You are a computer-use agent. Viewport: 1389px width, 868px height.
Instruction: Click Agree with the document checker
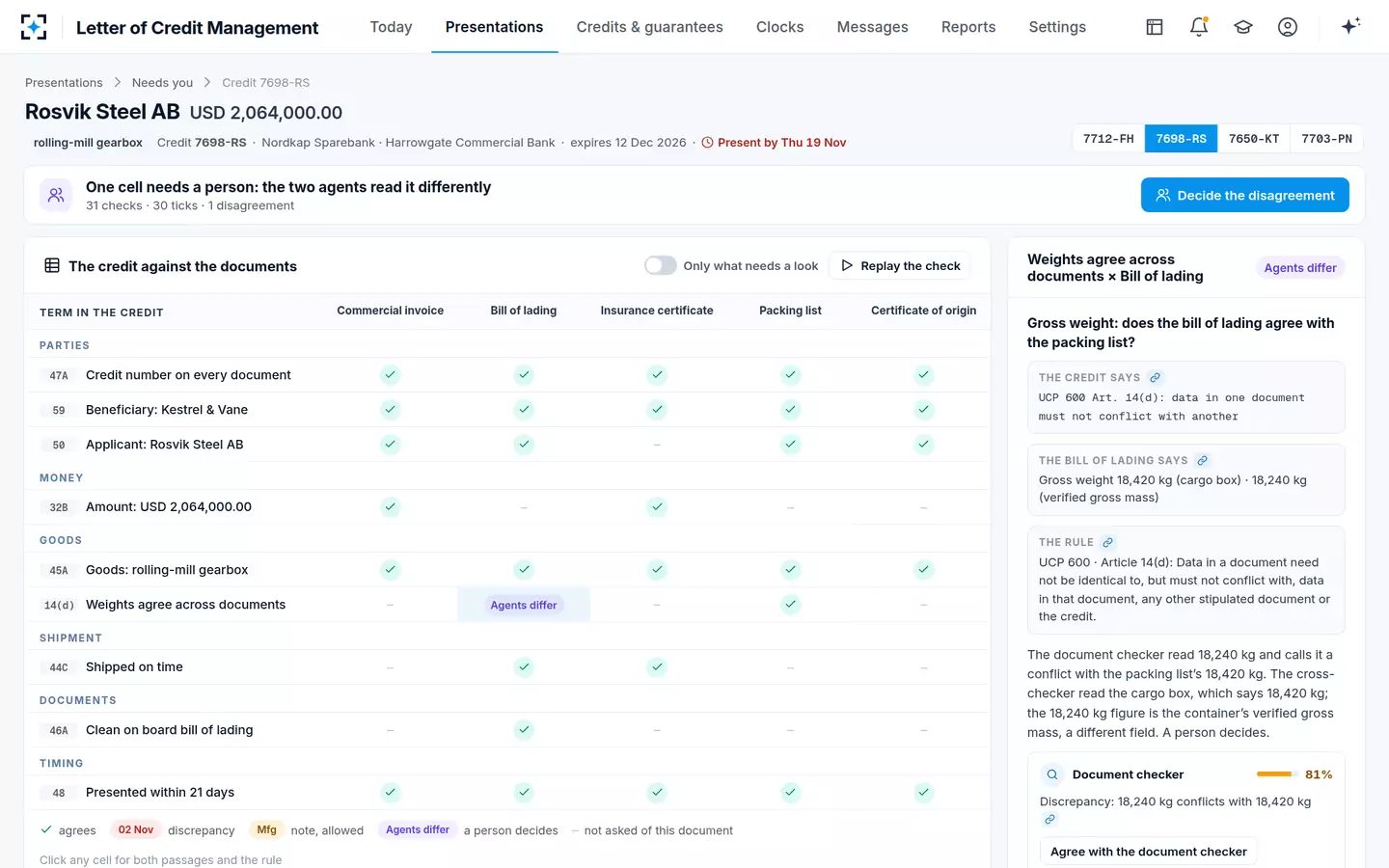1148,852
